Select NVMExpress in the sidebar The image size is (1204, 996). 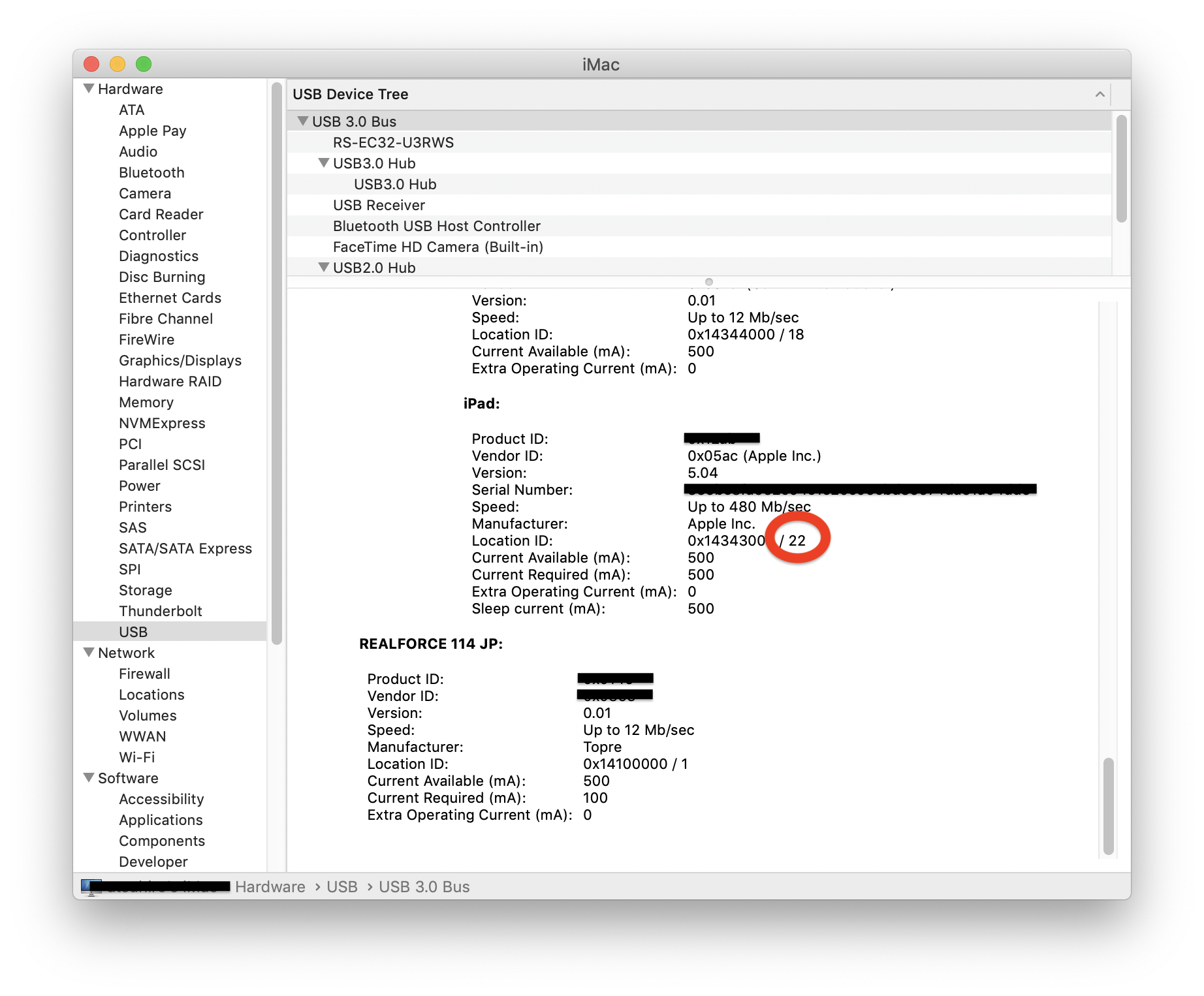(162, 423)
